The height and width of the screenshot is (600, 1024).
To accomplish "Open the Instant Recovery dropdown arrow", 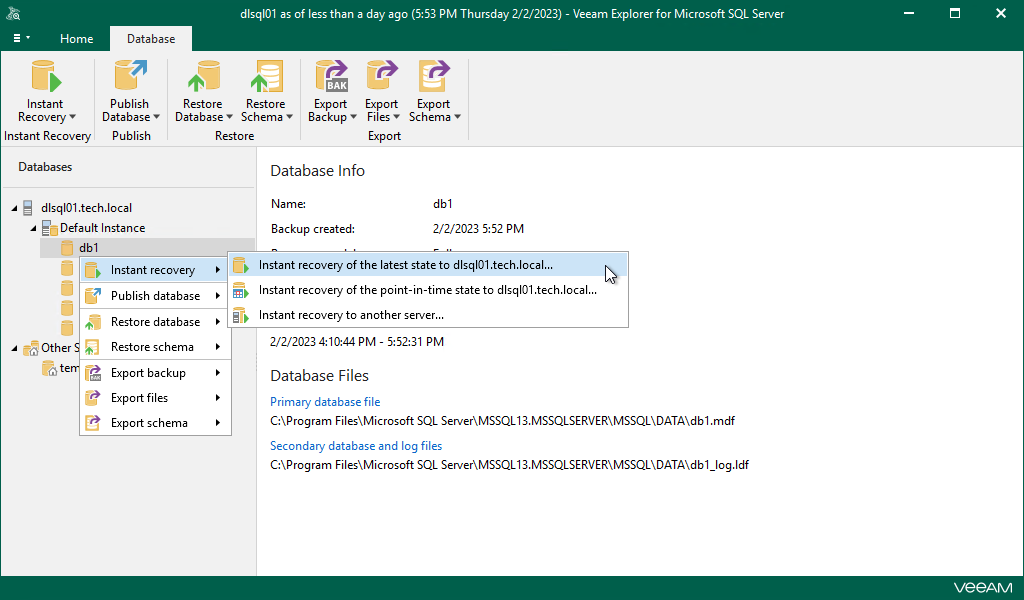I will (x=72, y=118).
